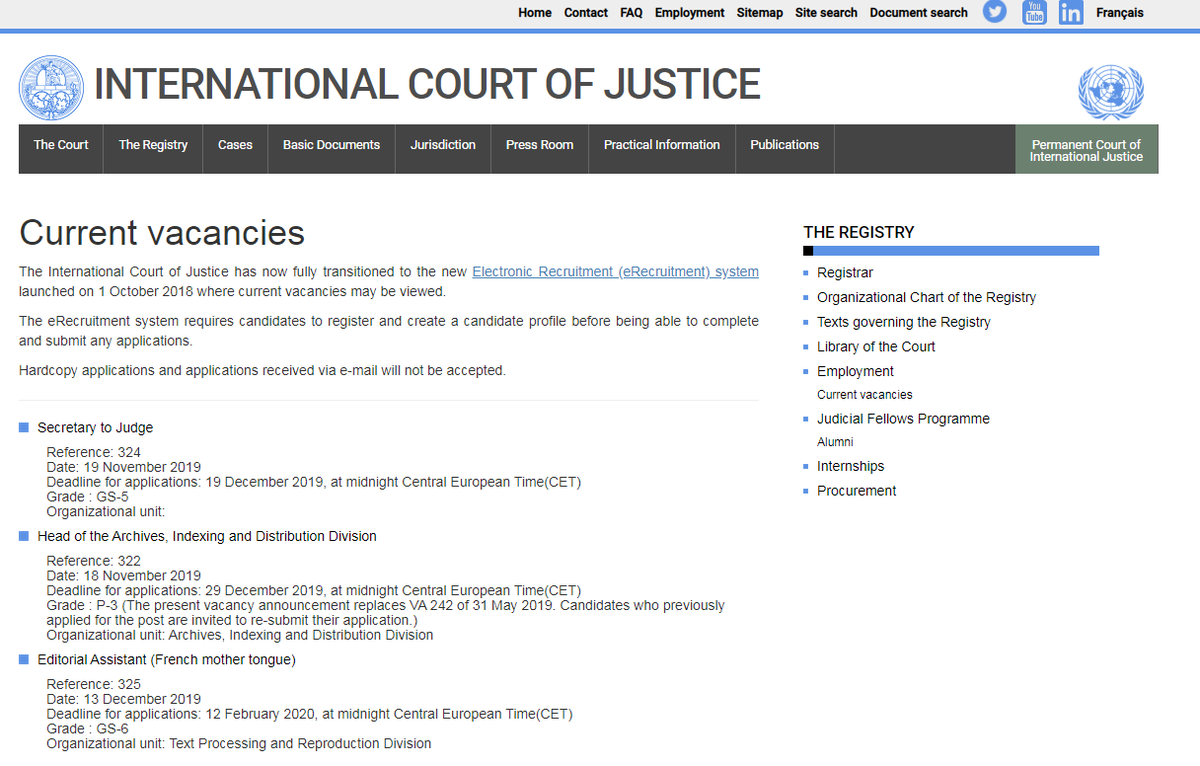1200x766 pixels.
Task: Click the INTERNATIONAL COURT OF JUSTICE title
Action: pyautogui.click(x=427, y=85)
